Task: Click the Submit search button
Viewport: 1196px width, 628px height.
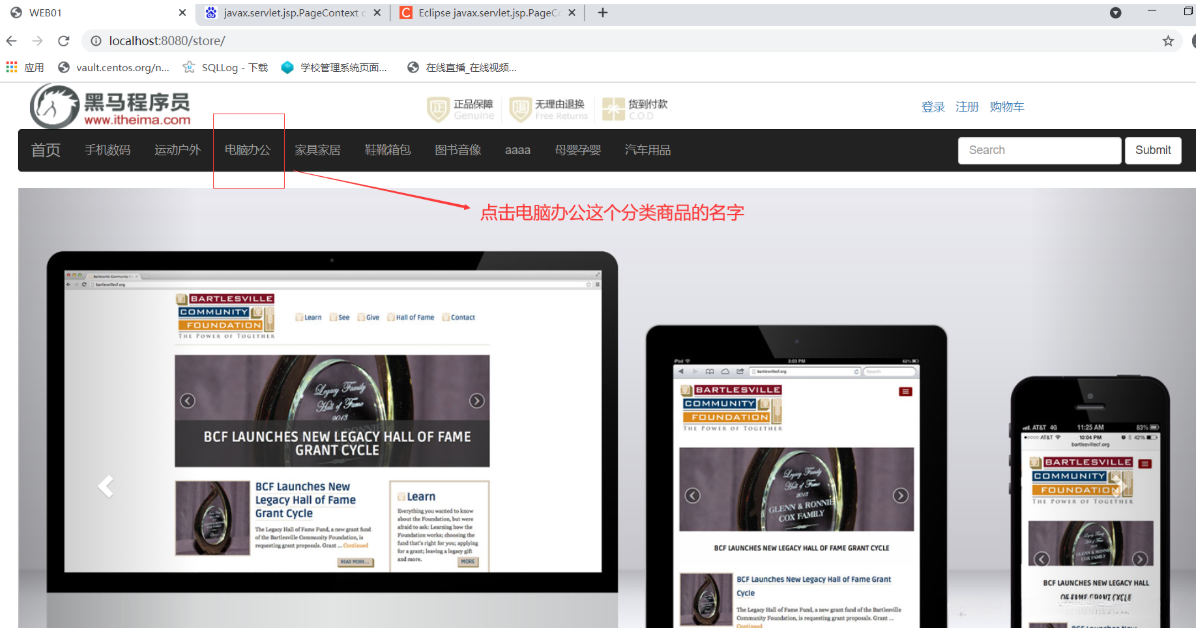Action: pos(1153,149)
